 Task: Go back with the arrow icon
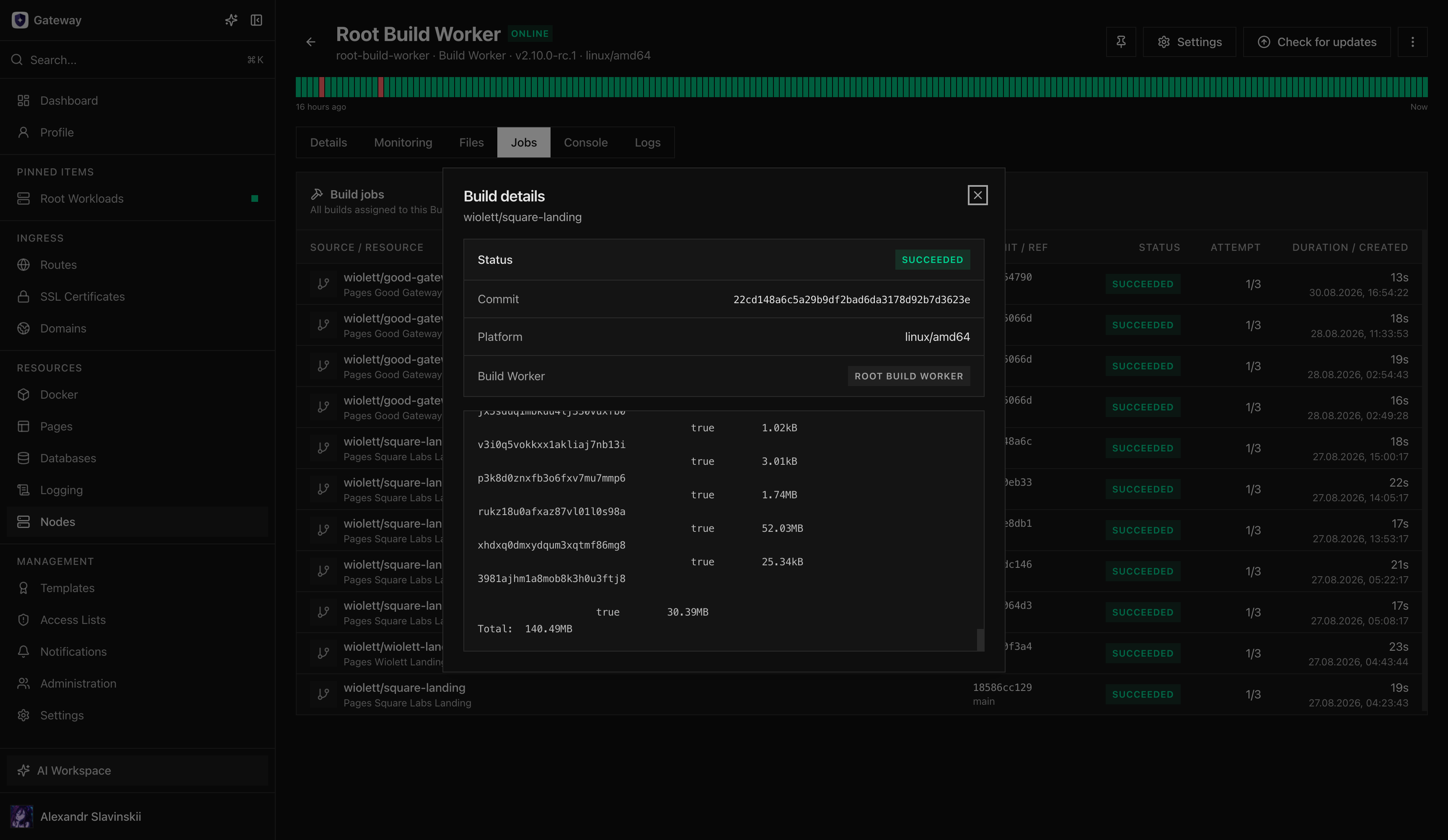(311, 42)
